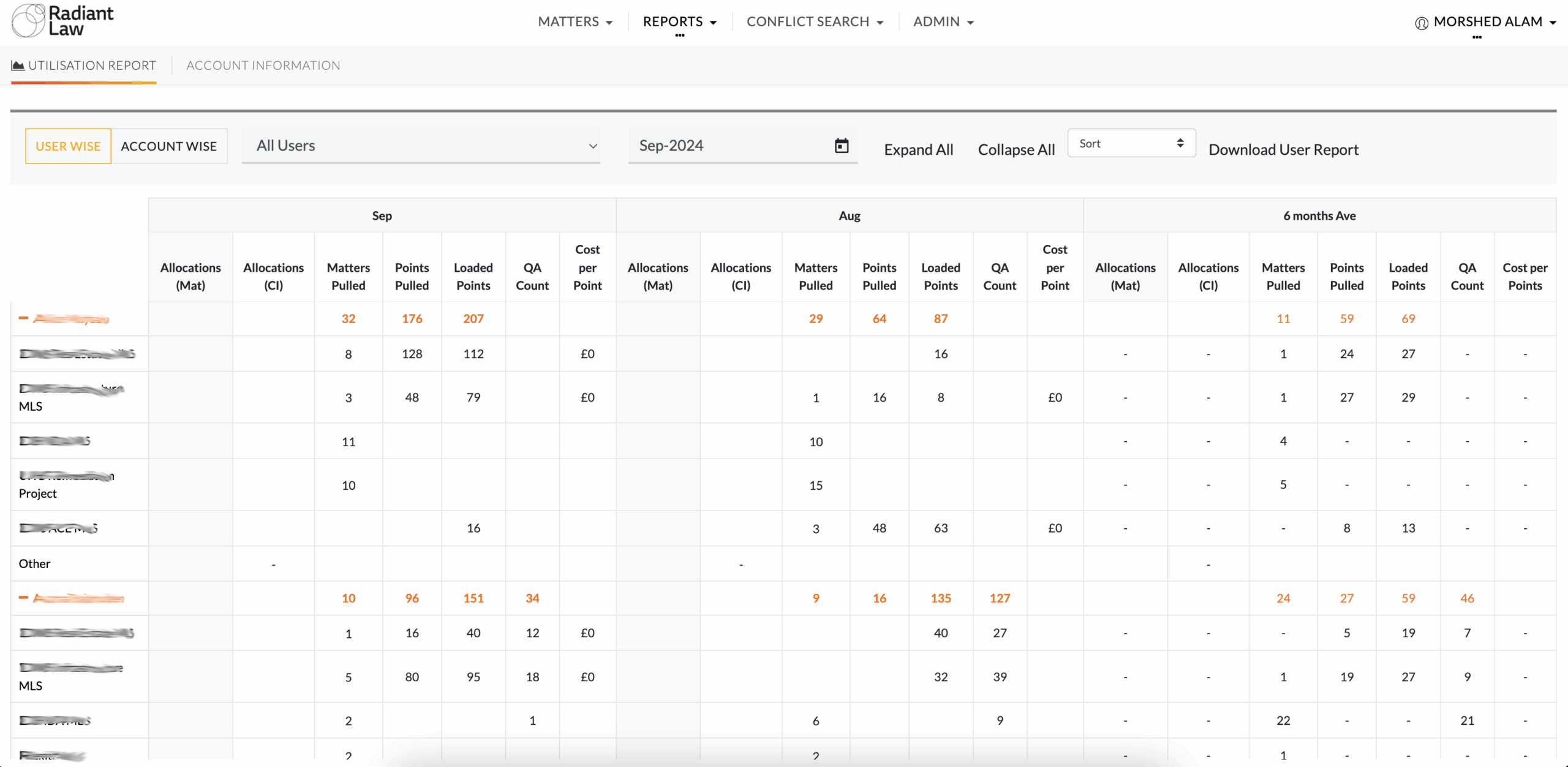
Task: Switch to the Utilisation Report tab
Action: 84,65
